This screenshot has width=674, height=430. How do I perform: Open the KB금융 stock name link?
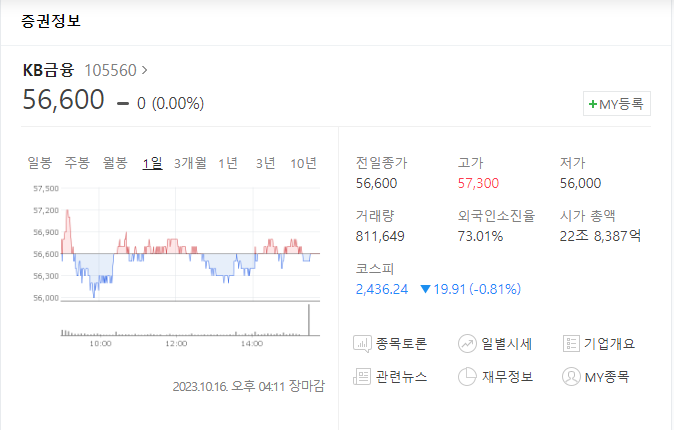coord(49,70)
